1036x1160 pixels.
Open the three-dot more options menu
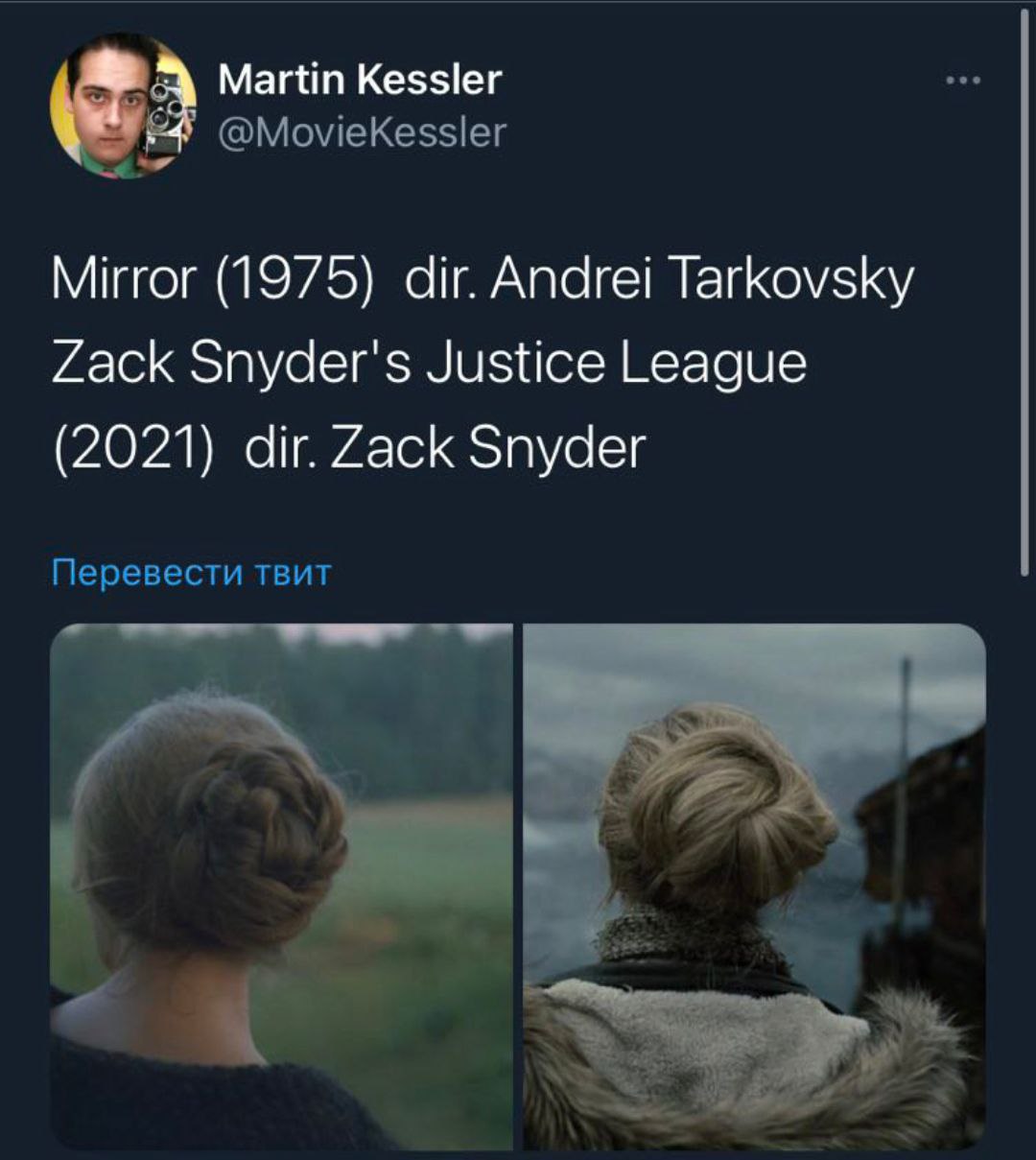[962, 82]
